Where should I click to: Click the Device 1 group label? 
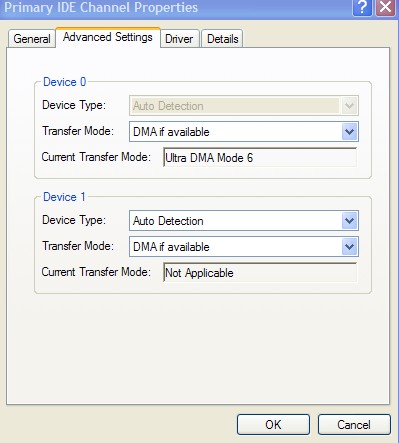(64, 197)
